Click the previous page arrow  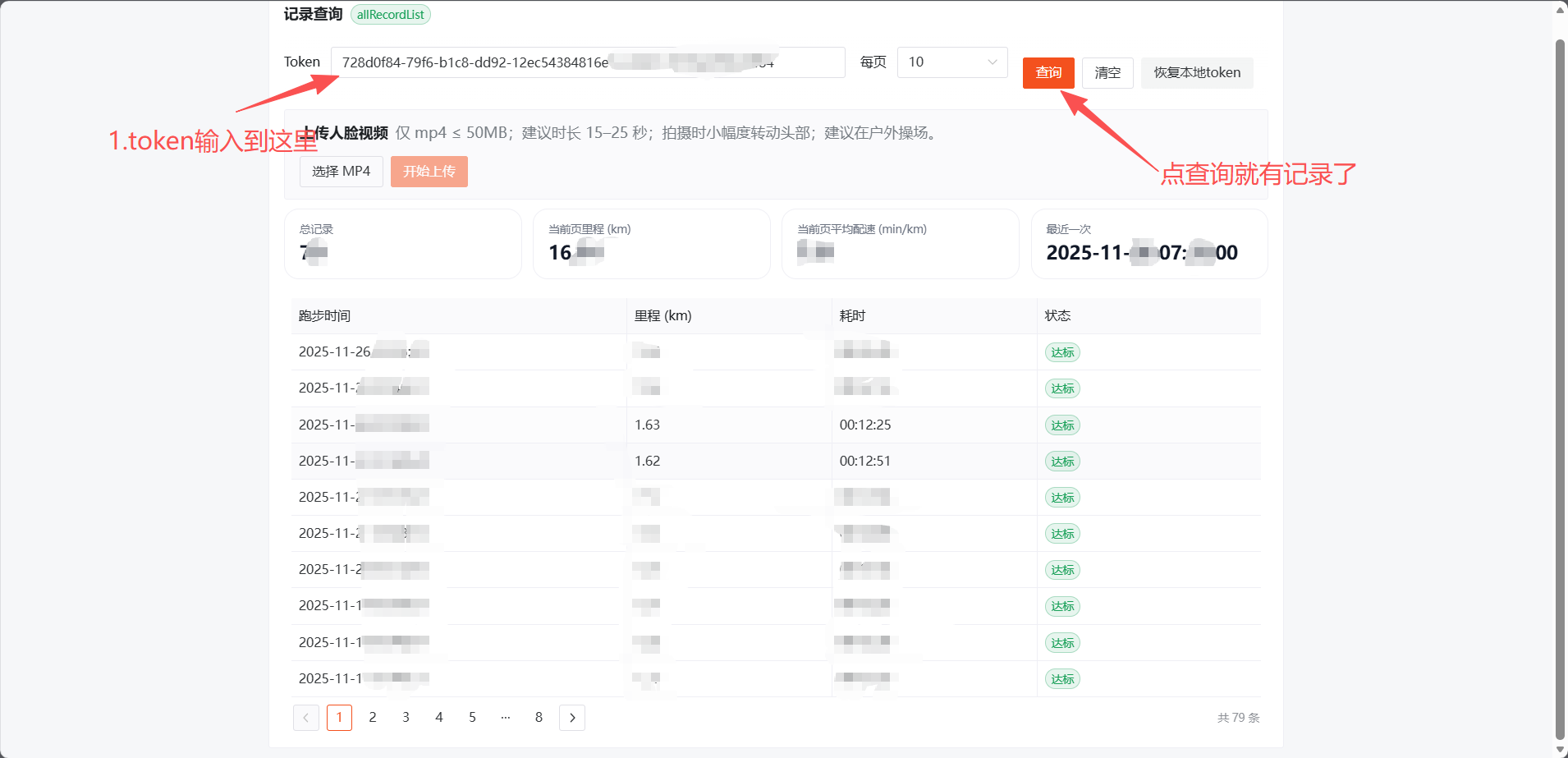click(x=305, y=718)
